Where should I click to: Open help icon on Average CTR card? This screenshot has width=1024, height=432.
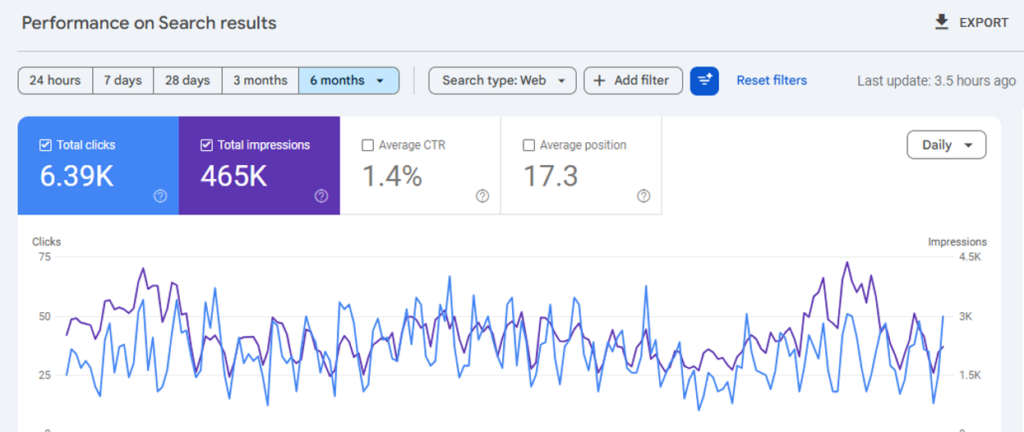tap(482, 196)
